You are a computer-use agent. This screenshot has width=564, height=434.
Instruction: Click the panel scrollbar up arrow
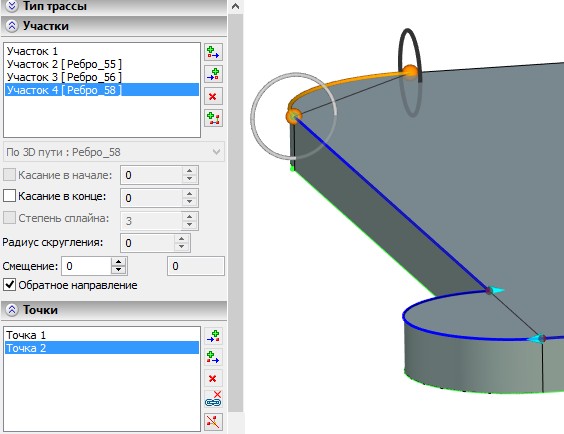(236, 6)
